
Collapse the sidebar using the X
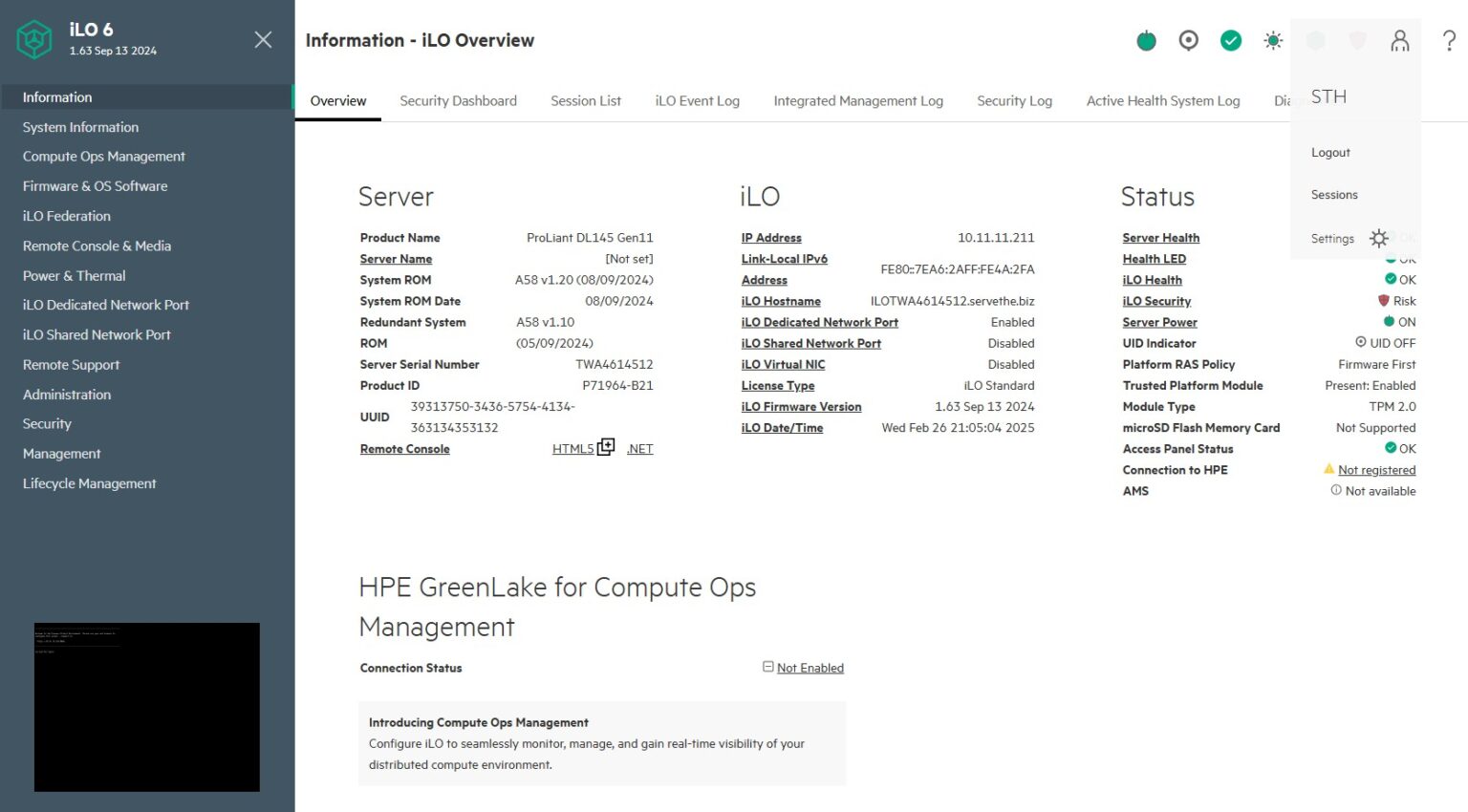pyautogui.click(x=263, y=39)
